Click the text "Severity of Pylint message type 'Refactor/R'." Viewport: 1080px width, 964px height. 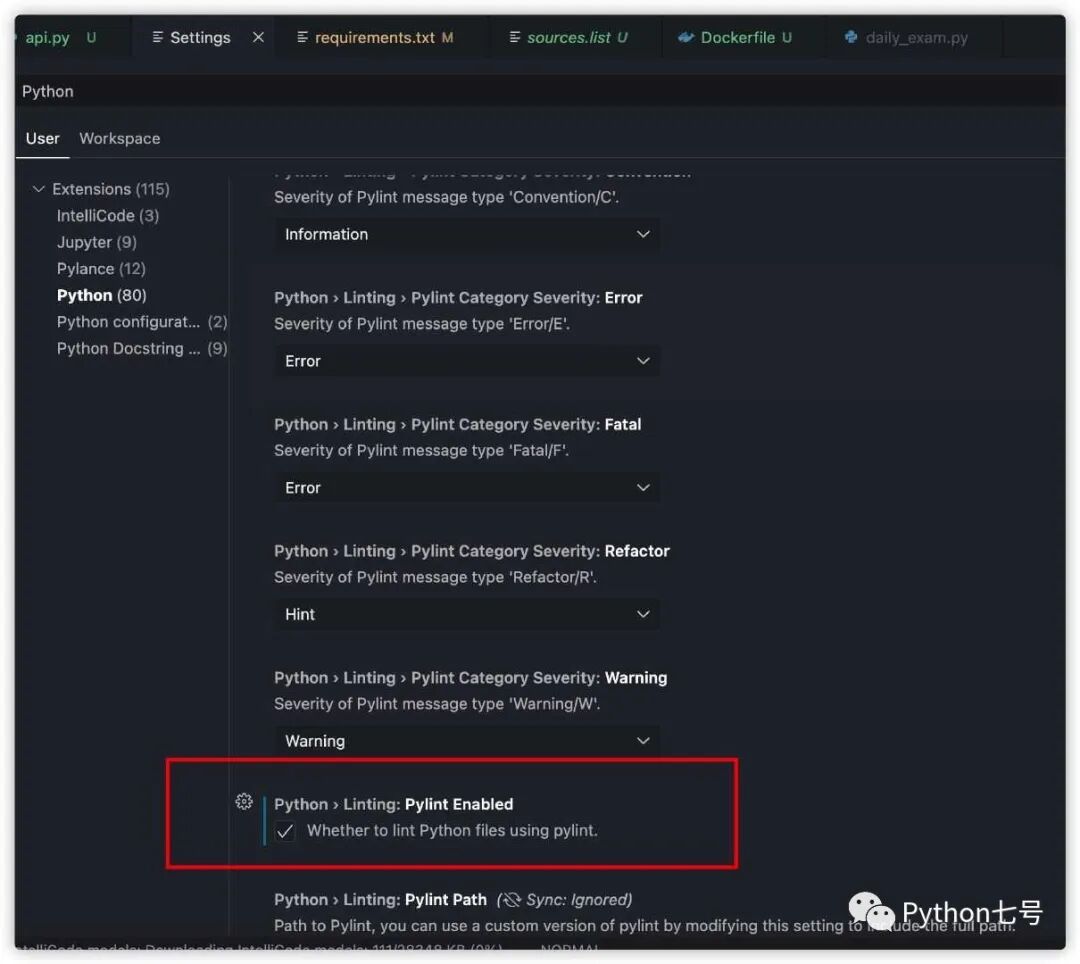pyautogui.click(x=435, y=578)
